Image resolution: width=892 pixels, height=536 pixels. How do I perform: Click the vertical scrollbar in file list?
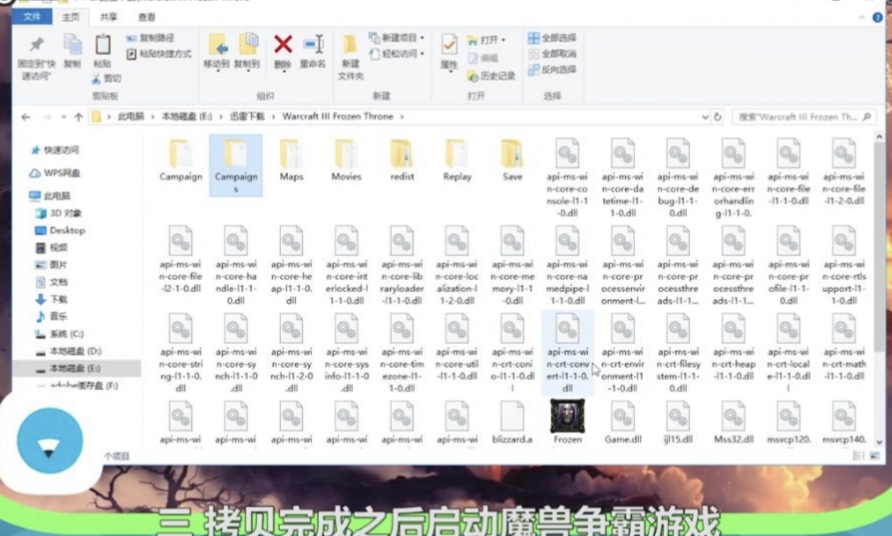879,249
